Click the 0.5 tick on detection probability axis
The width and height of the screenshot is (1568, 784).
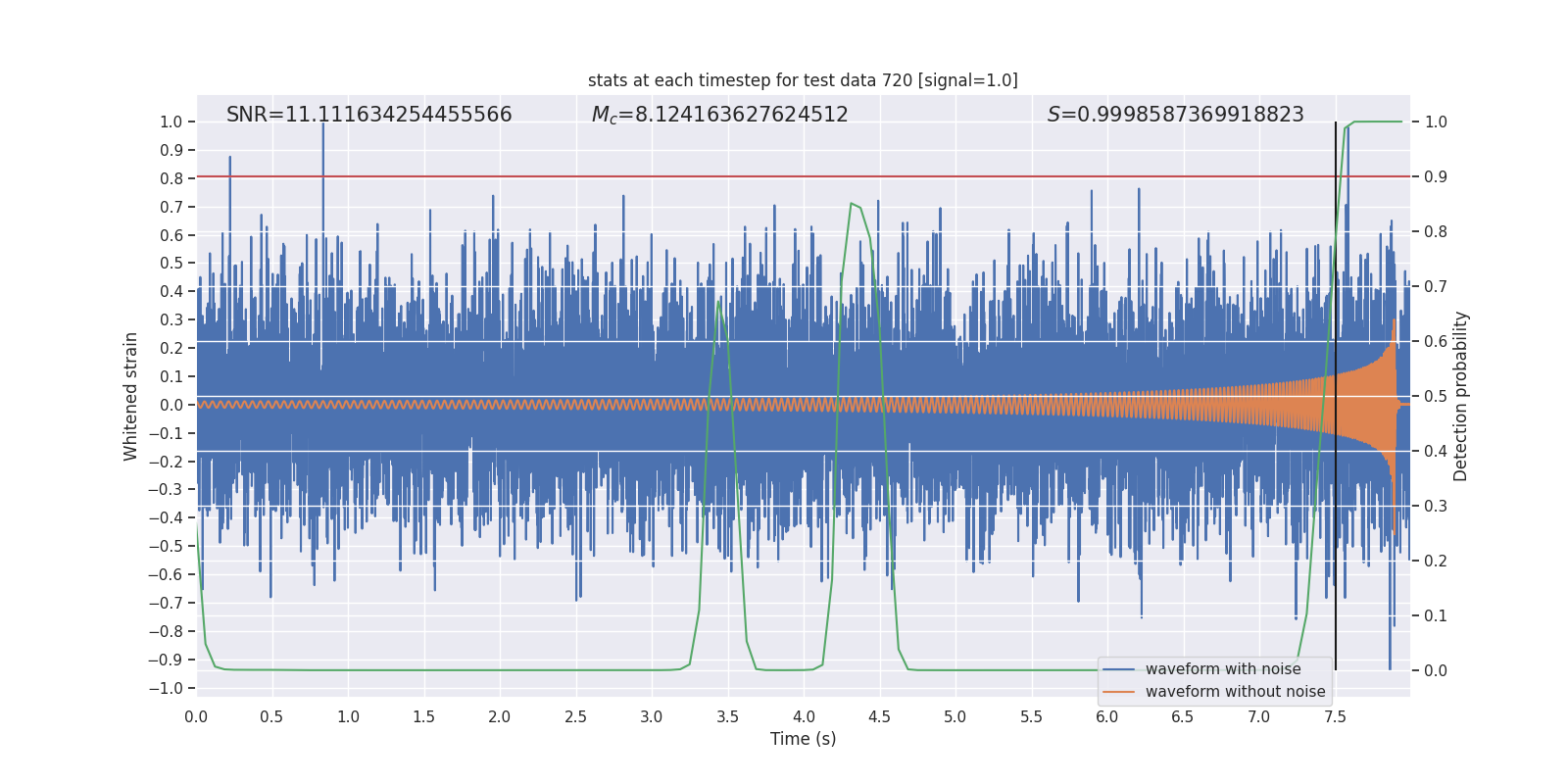[x=1436, y=396]
